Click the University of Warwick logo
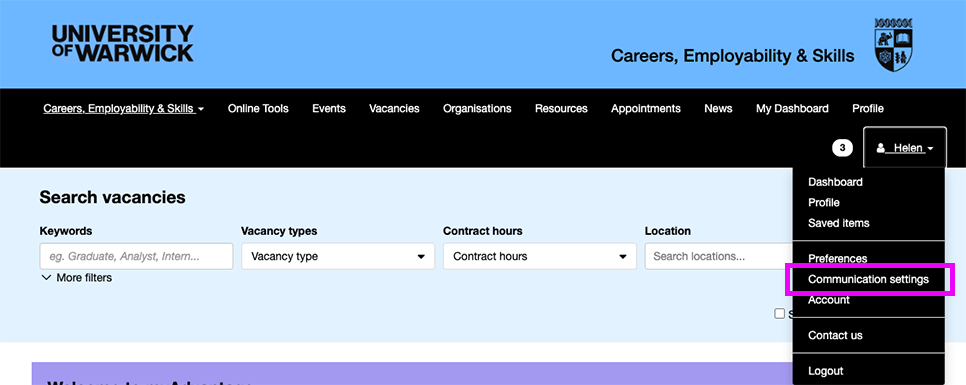The width and height of the screenshot is (966, 385). coord(123,43)
